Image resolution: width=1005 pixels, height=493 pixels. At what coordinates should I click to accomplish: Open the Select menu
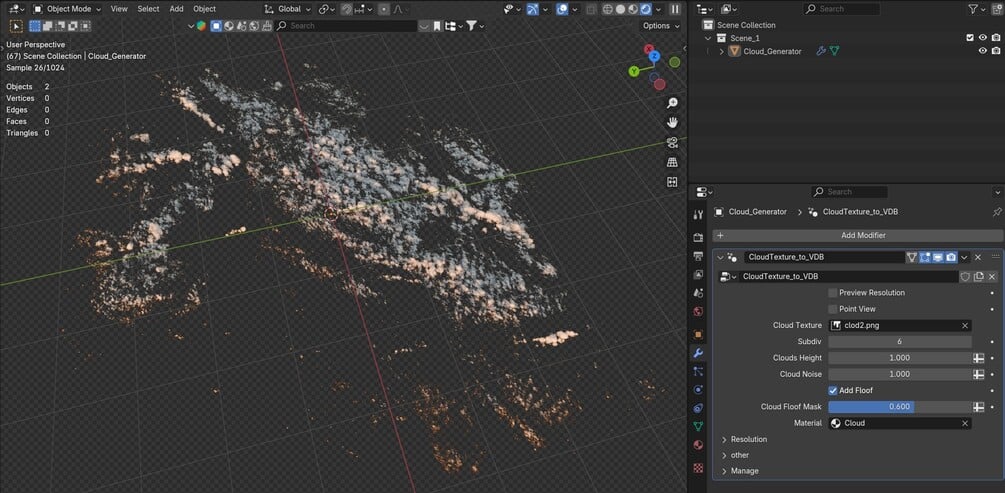(x=149, y=9)
